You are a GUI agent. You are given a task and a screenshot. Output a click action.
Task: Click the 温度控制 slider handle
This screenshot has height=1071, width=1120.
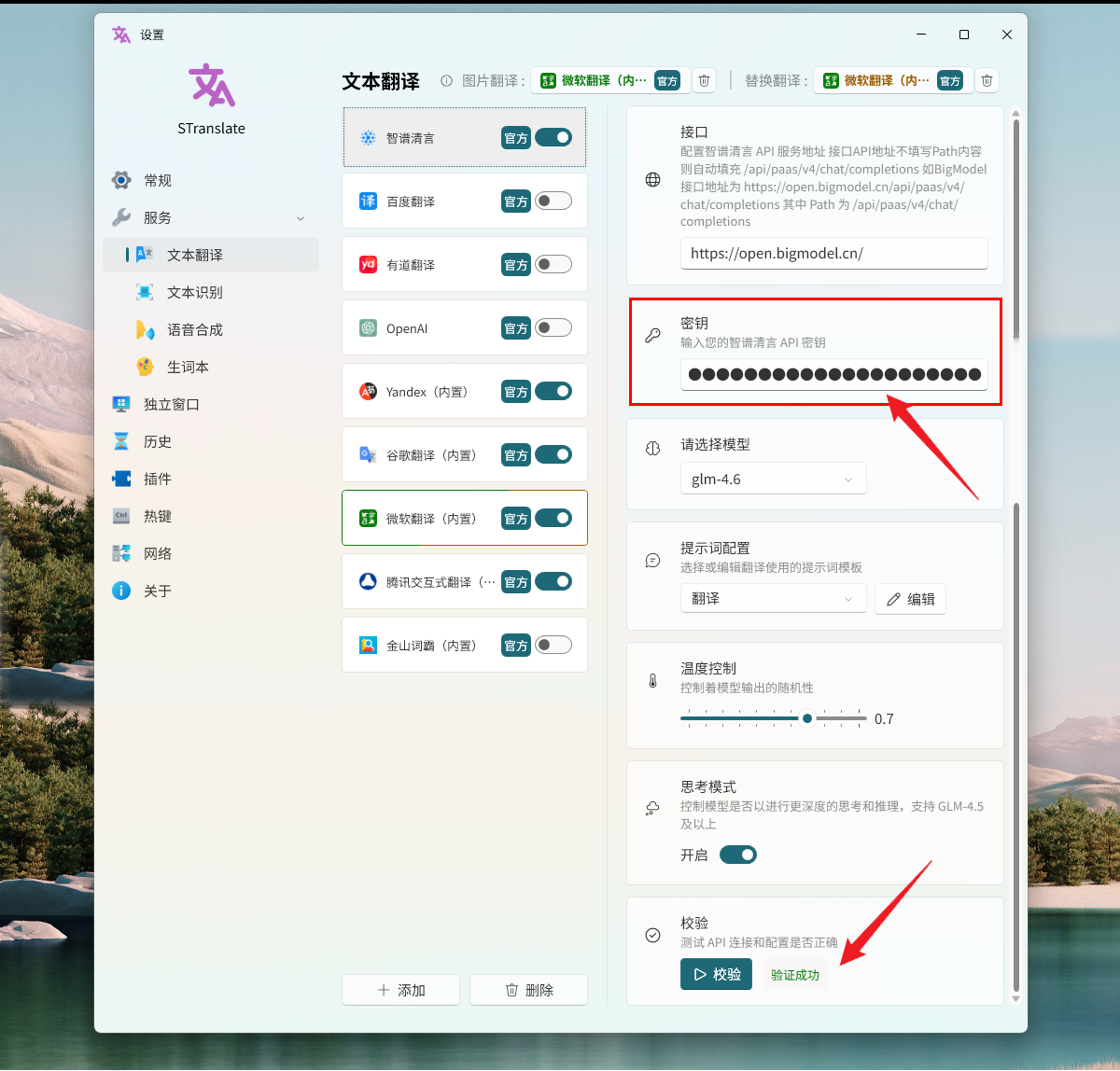pos(807,718)
